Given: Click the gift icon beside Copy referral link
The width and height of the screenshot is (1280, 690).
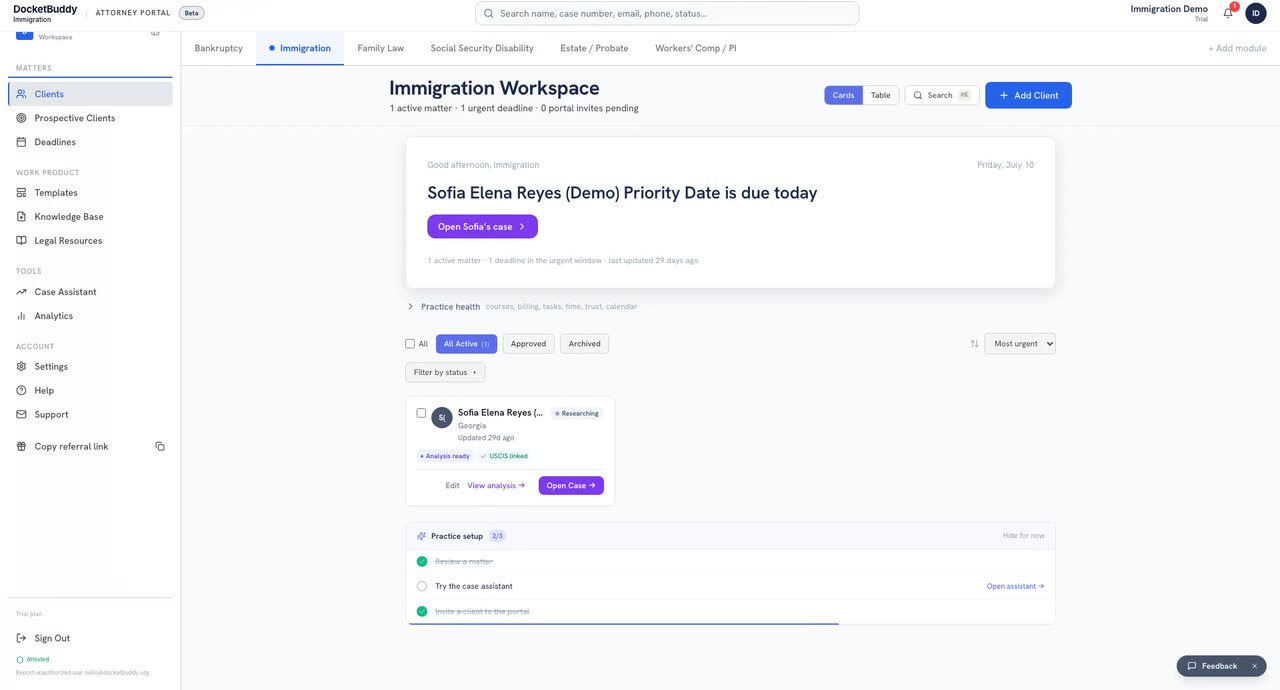Looking at the screenshot, I should tap(21, 446).
